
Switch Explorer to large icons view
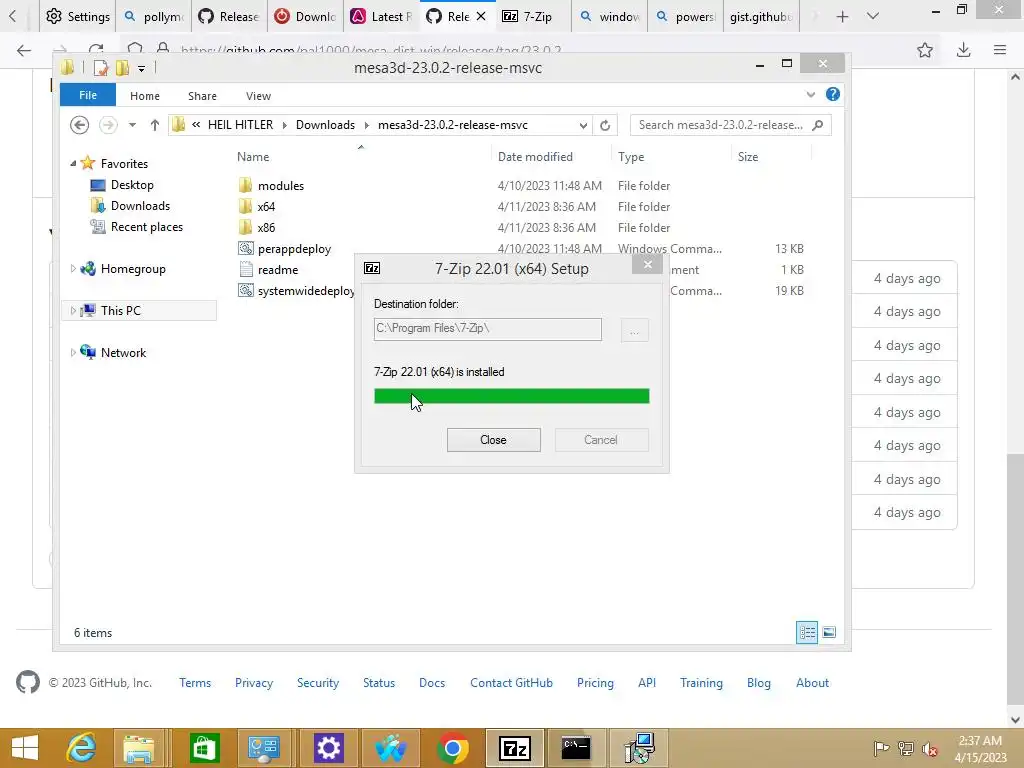829,632
